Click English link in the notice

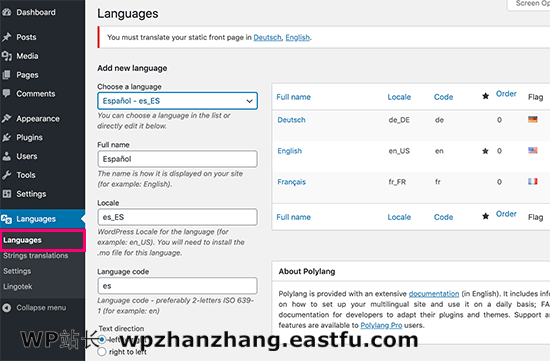coord(297,37)
